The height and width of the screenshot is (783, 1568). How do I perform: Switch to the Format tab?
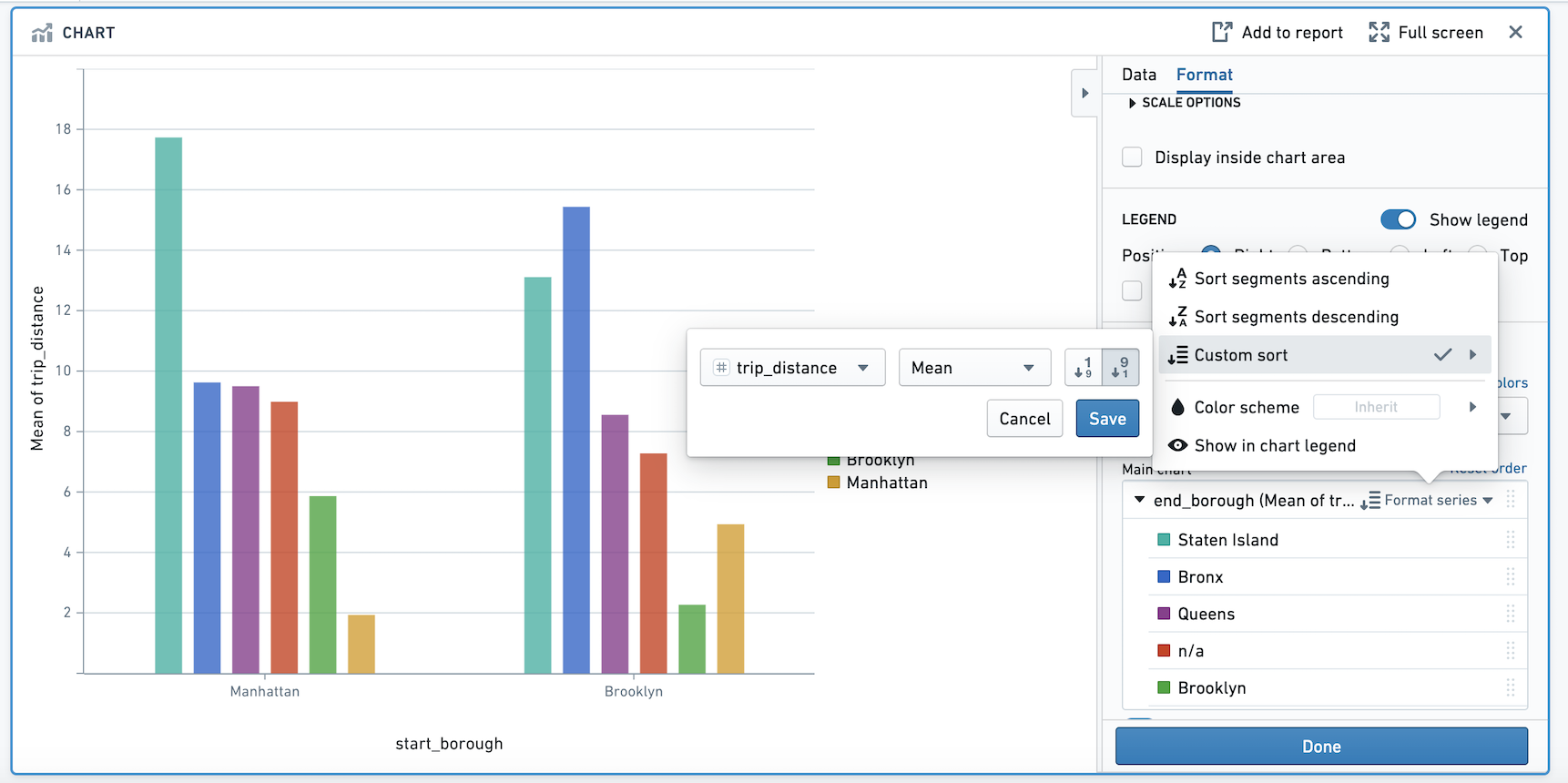1204,75
